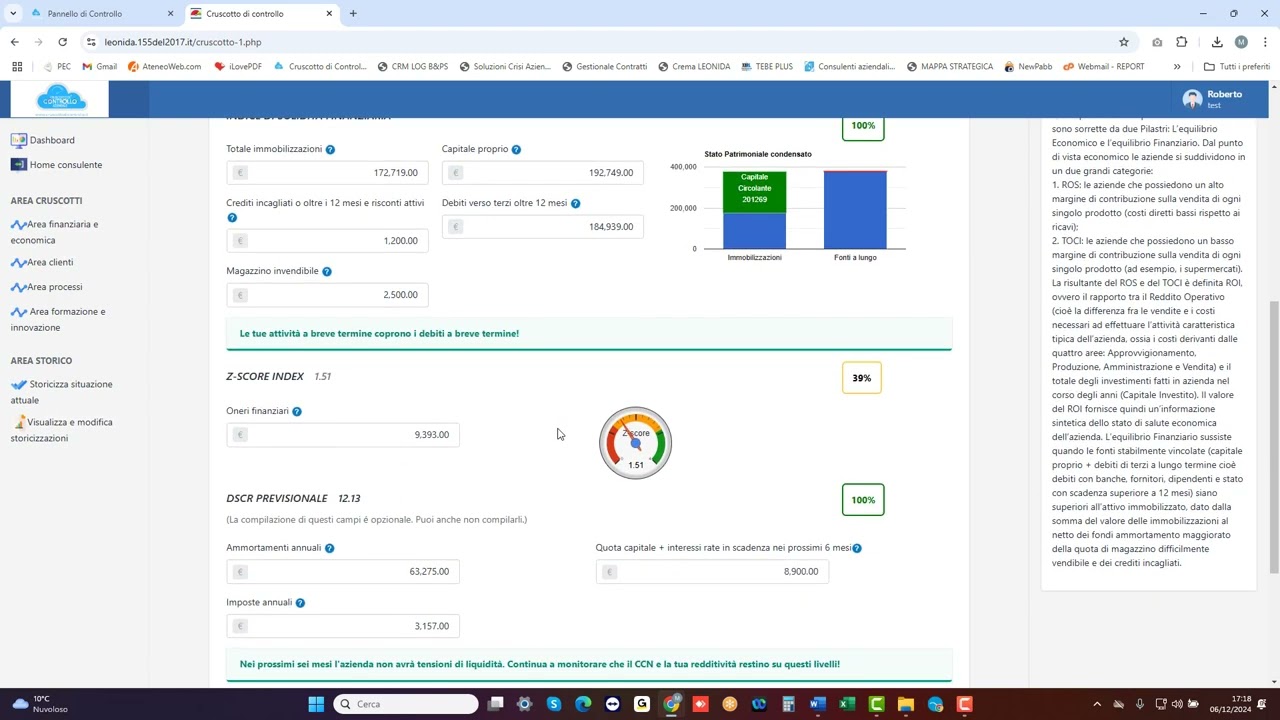The width and height of the screenshot is (1280, 720).
Task: Click the Capitale Circolante green bar
Action: click(x=754, y=192)
